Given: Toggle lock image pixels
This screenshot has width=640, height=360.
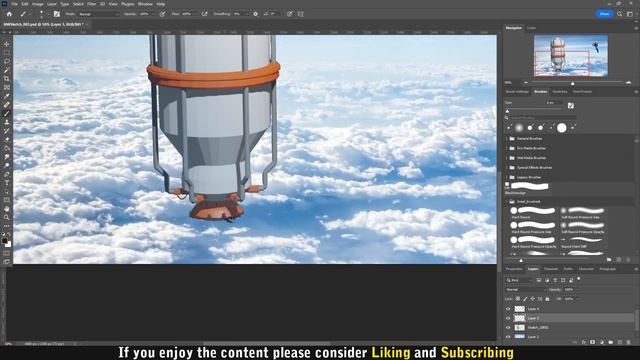Looking at the screenshot, I should (x=525, y=299).
